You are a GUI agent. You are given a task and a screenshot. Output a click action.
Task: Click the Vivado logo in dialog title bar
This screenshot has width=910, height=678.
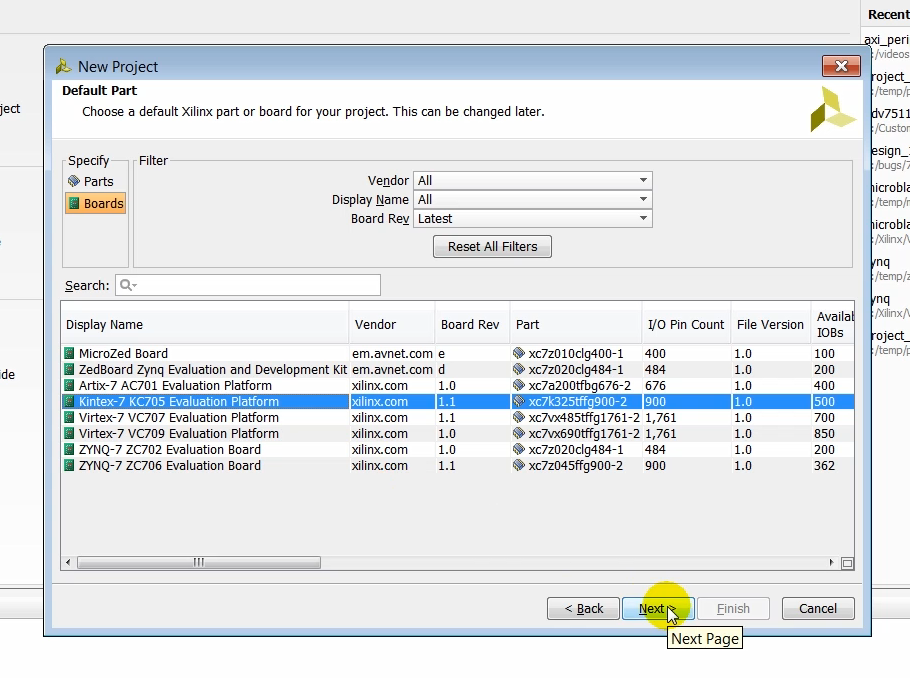pyautogui.click(x=64, y=67)
